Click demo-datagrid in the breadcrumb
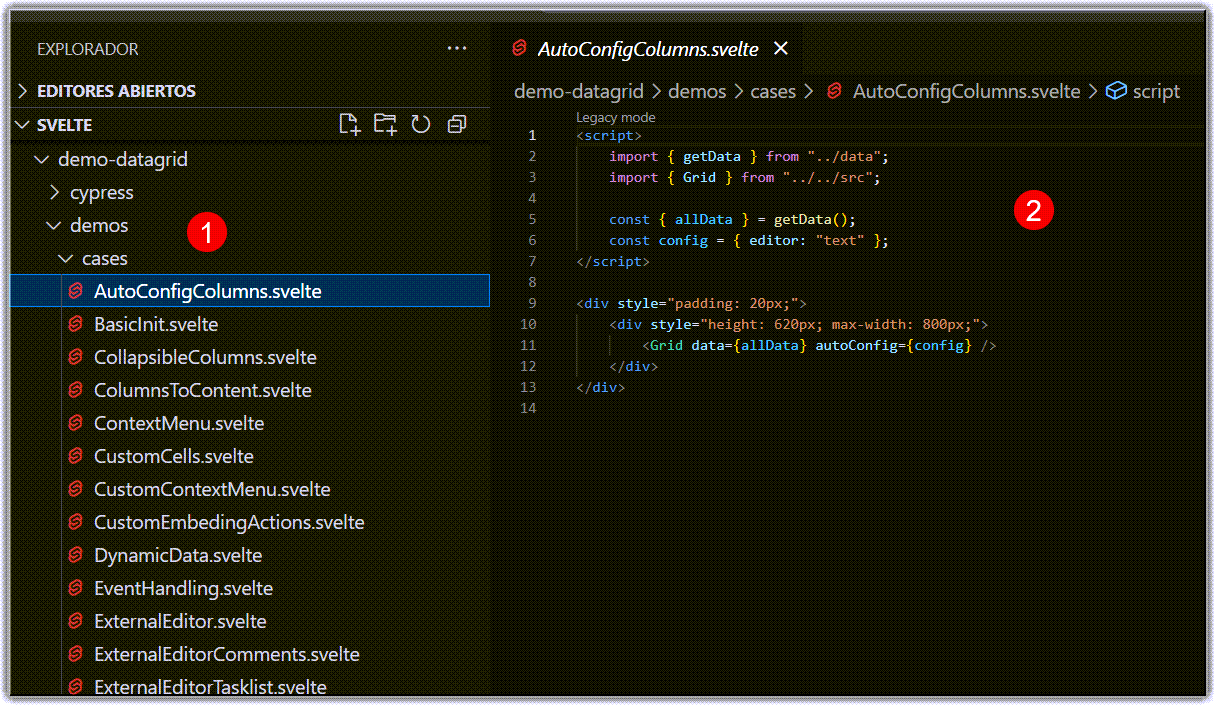The width and height of the screenshot is (1216, 706). [x=579, y=91]
